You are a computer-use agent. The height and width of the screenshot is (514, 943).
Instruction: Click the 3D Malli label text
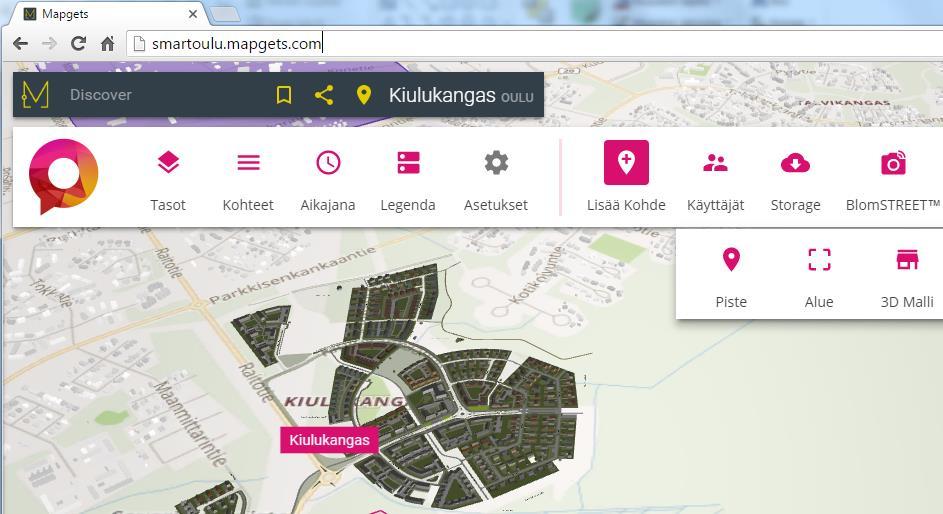click(x=907, y=302)
